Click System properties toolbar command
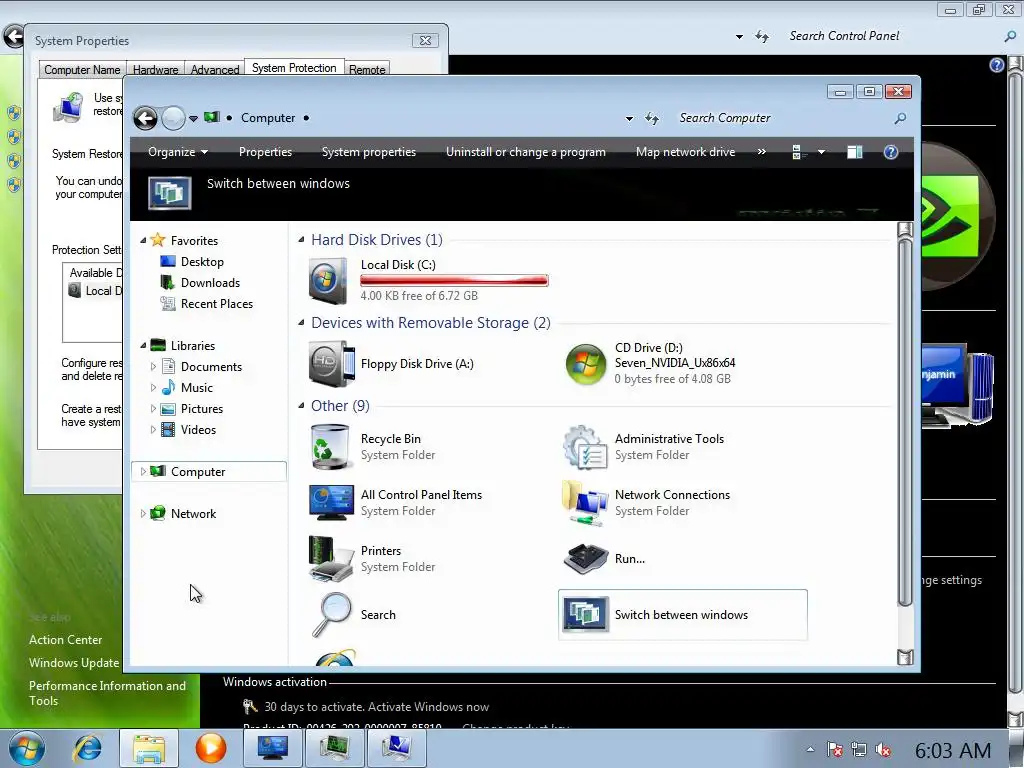1024x768 pixels. pos(368,152)
